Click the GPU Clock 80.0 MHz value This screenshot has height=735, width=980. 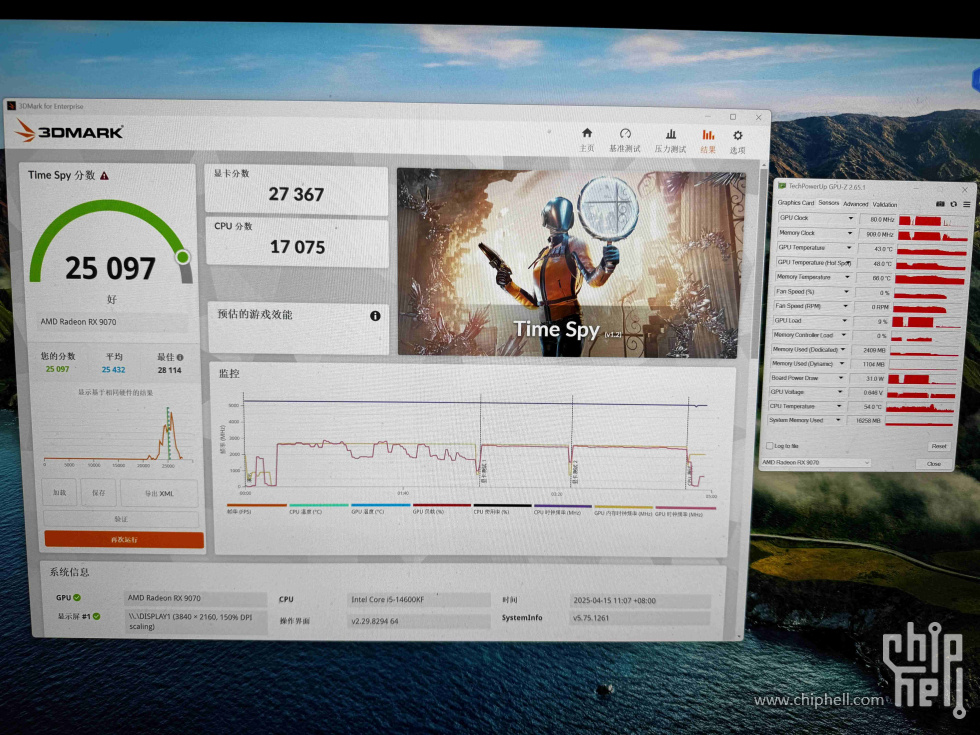click(x=878, y=219)
